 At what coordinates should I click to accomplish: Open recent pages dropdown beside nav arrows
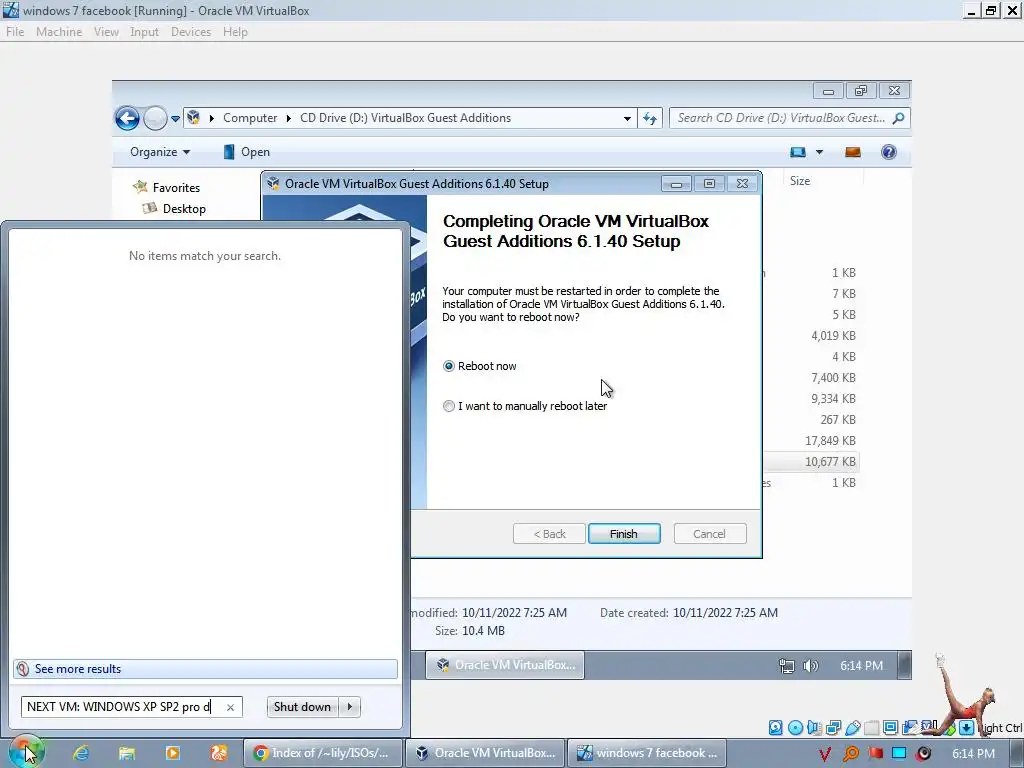tap(175, 119)
